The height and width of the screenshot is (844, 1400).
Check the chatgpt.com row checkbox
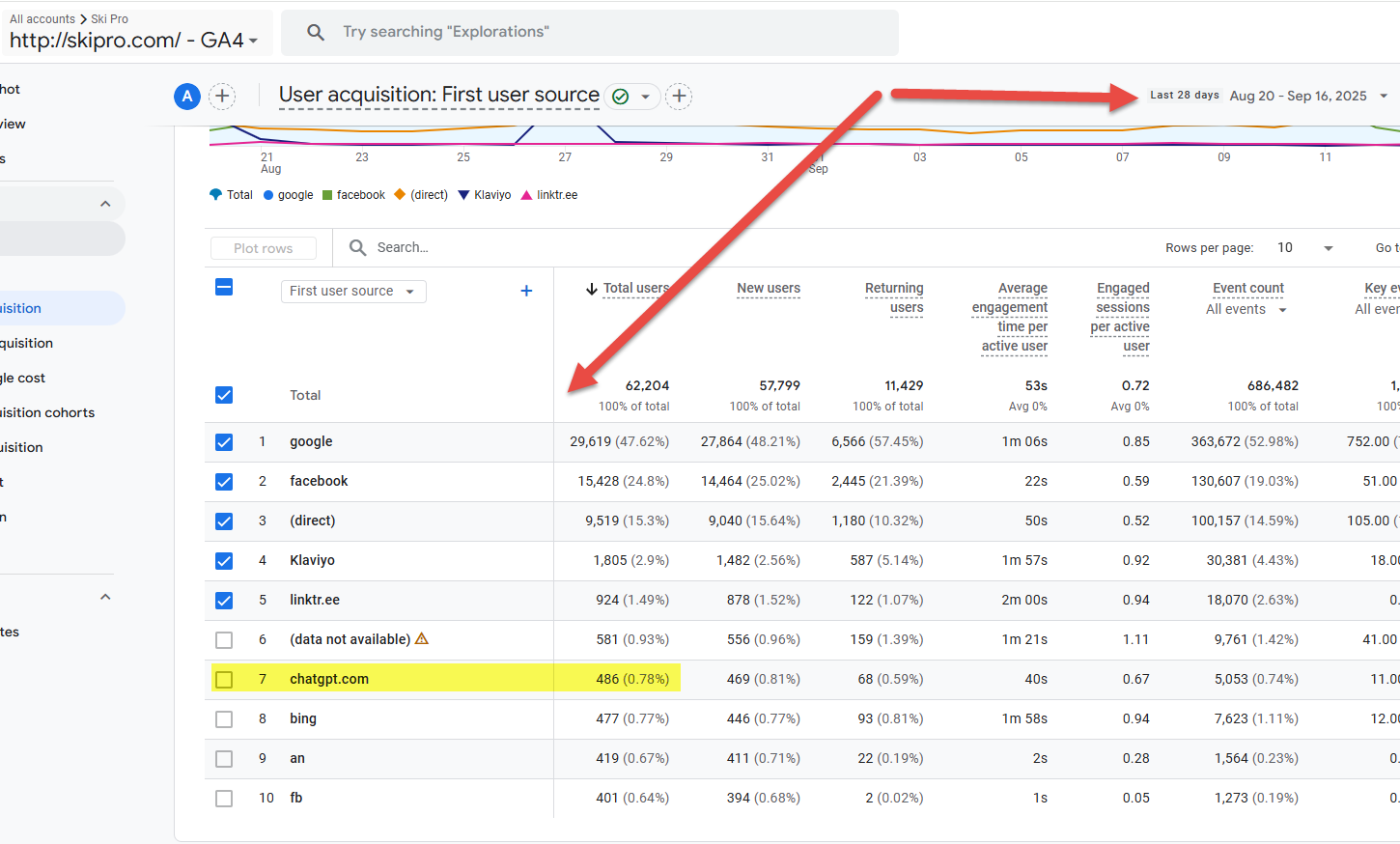224,679
